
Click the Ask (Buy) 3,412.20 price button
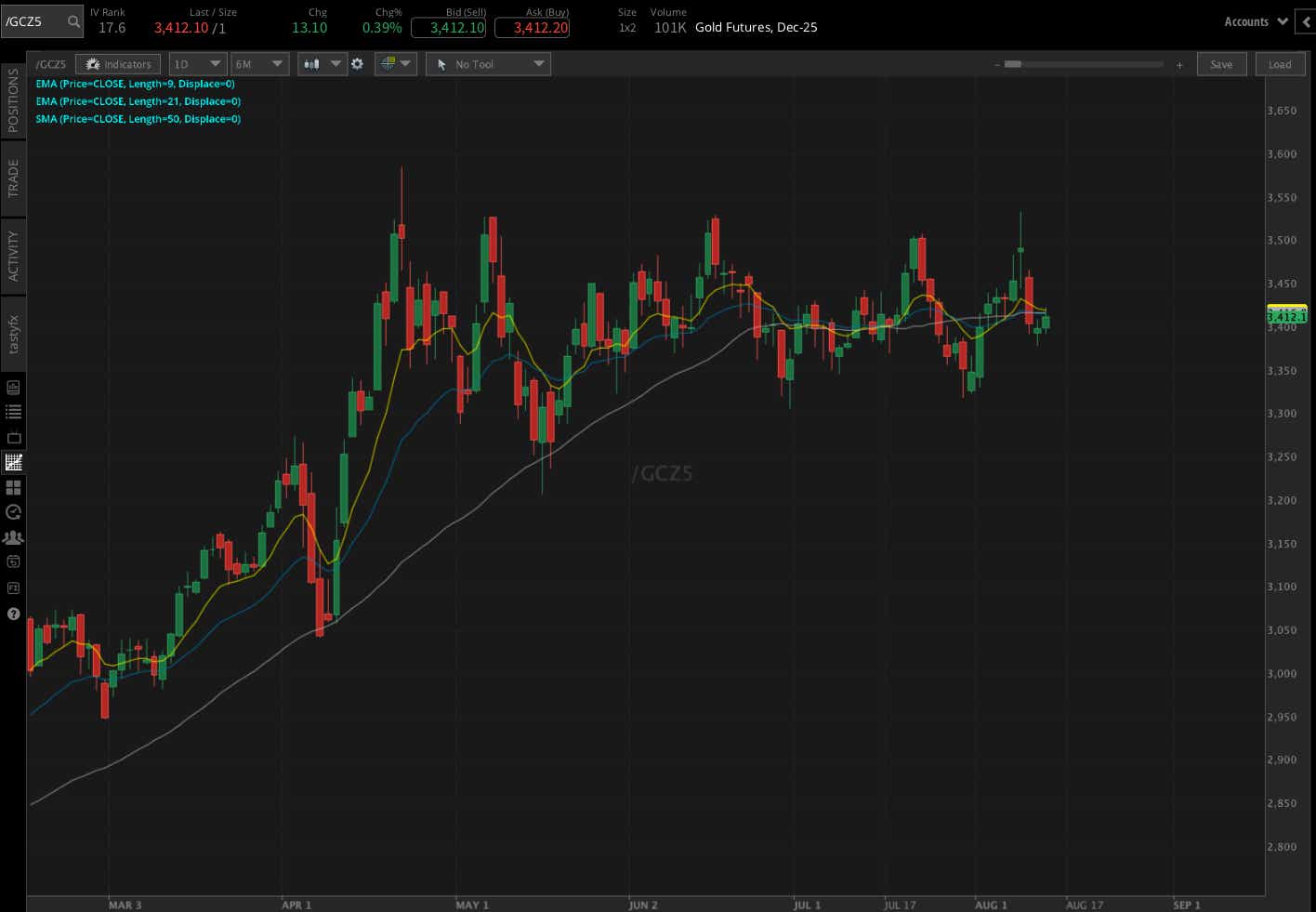click(x=532, y=27)
